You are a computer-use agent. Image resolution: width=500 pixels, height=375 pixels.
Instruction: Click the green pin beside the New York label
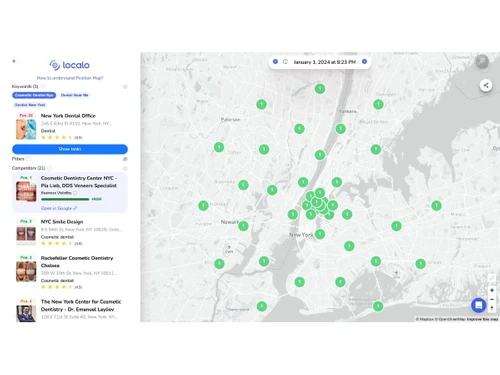[320, 234]
